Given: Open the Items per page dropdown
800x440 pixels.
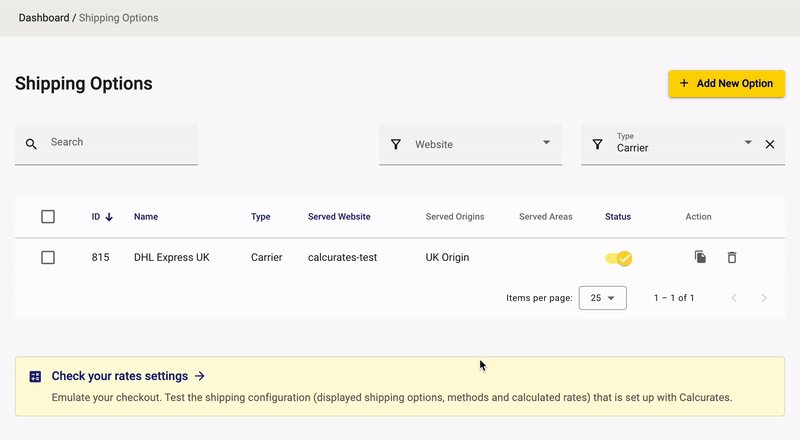Looking at the screenshot, I should coord(603,298).
